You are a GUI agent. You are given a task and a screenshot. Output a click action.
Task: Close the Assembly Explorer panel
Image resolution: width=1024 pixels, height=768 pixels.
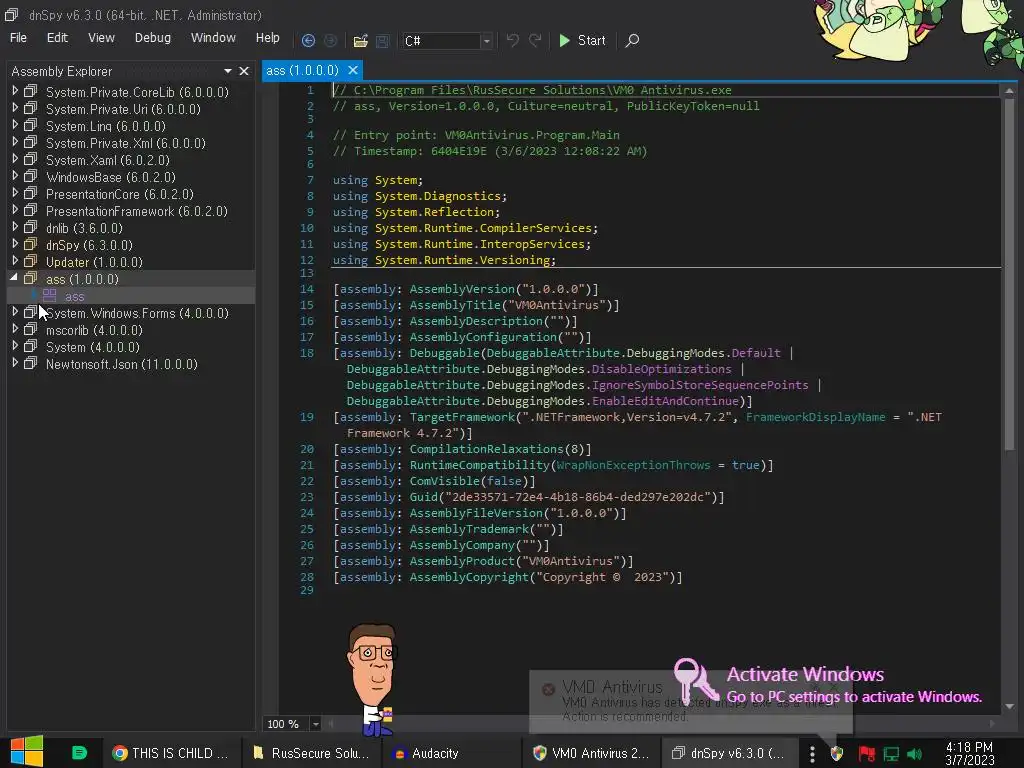point(244,71)
